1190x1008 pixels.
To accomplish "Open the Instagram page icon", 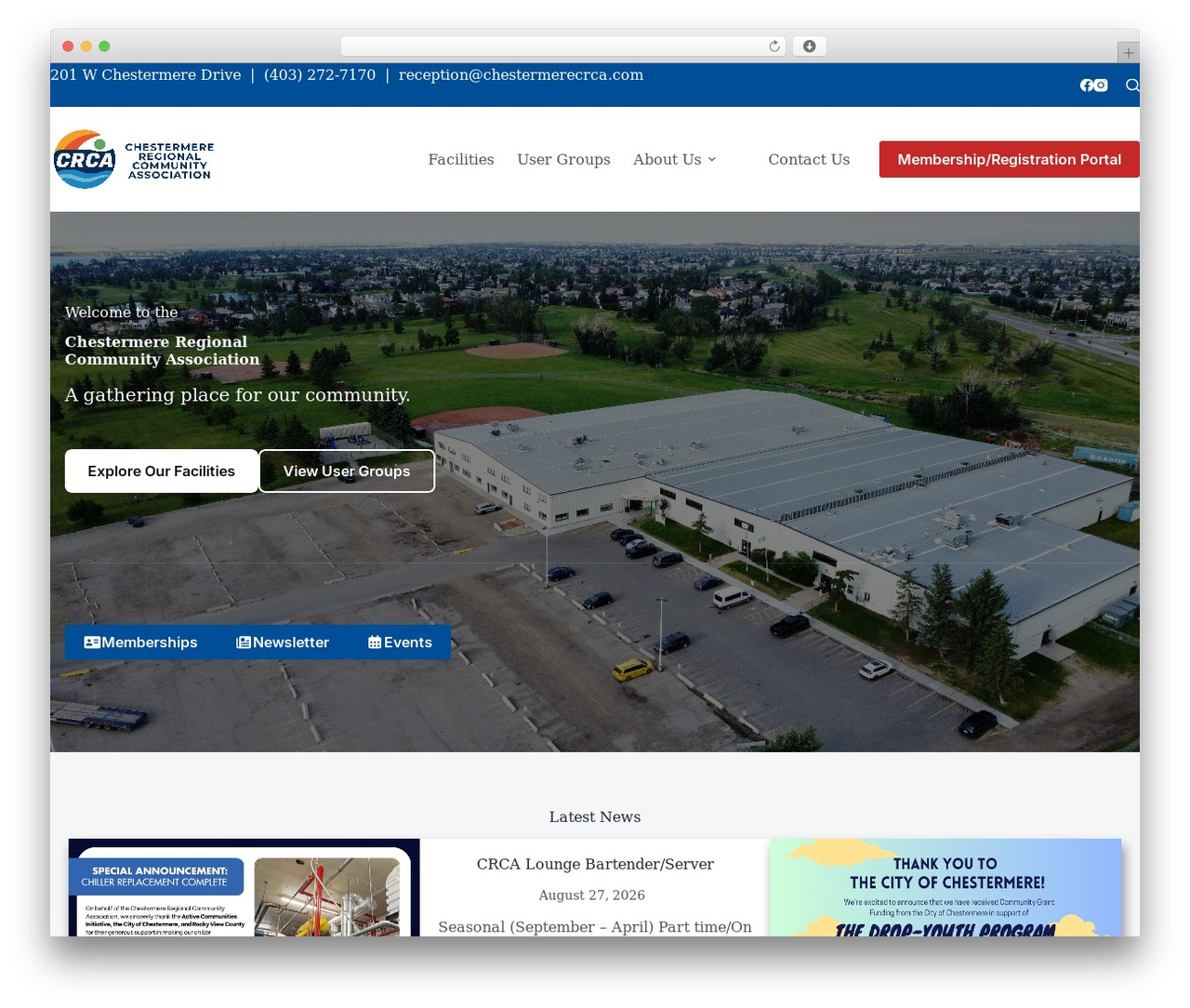I will (1101, 86).
